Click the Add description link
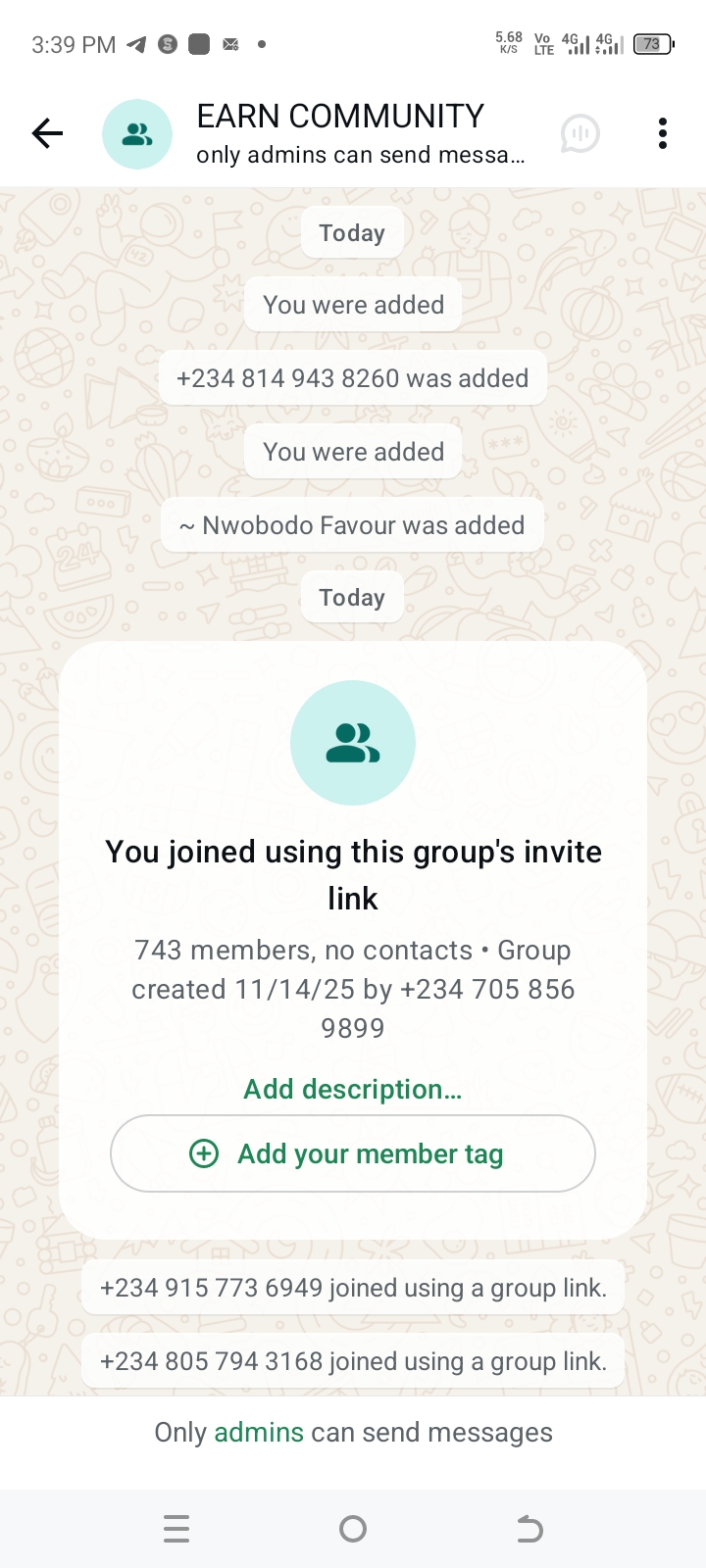This screenshot has width=706, height=1568. point(353,1090)
